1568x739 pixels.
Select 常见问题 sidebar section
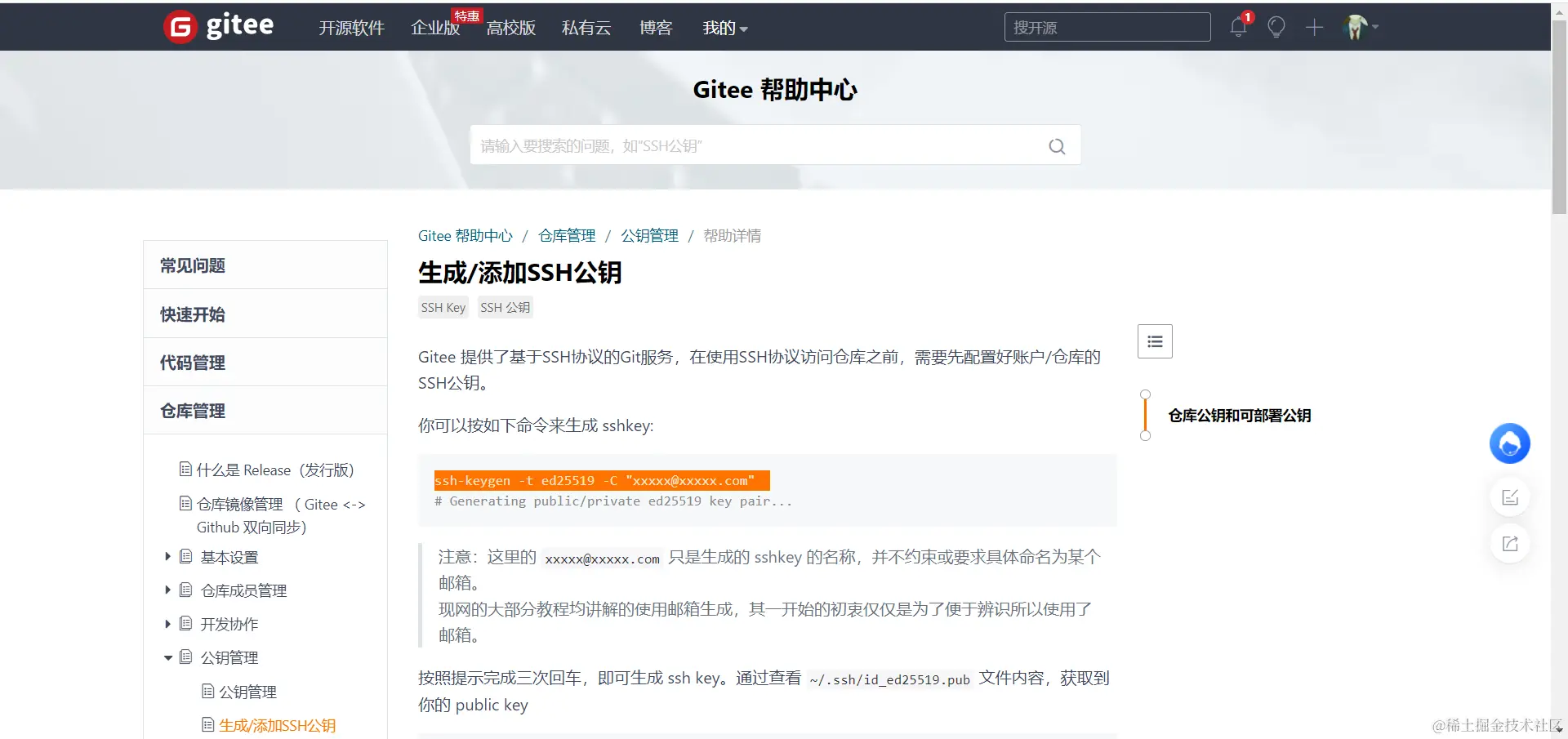coord(265,265)
